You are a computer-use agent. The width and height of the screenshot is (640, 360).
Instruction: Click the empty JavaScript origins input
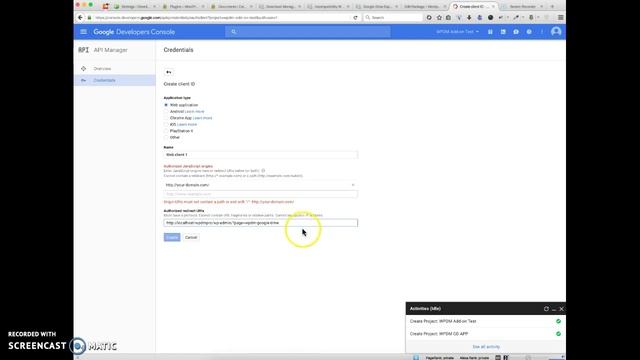tap(260, 194)
